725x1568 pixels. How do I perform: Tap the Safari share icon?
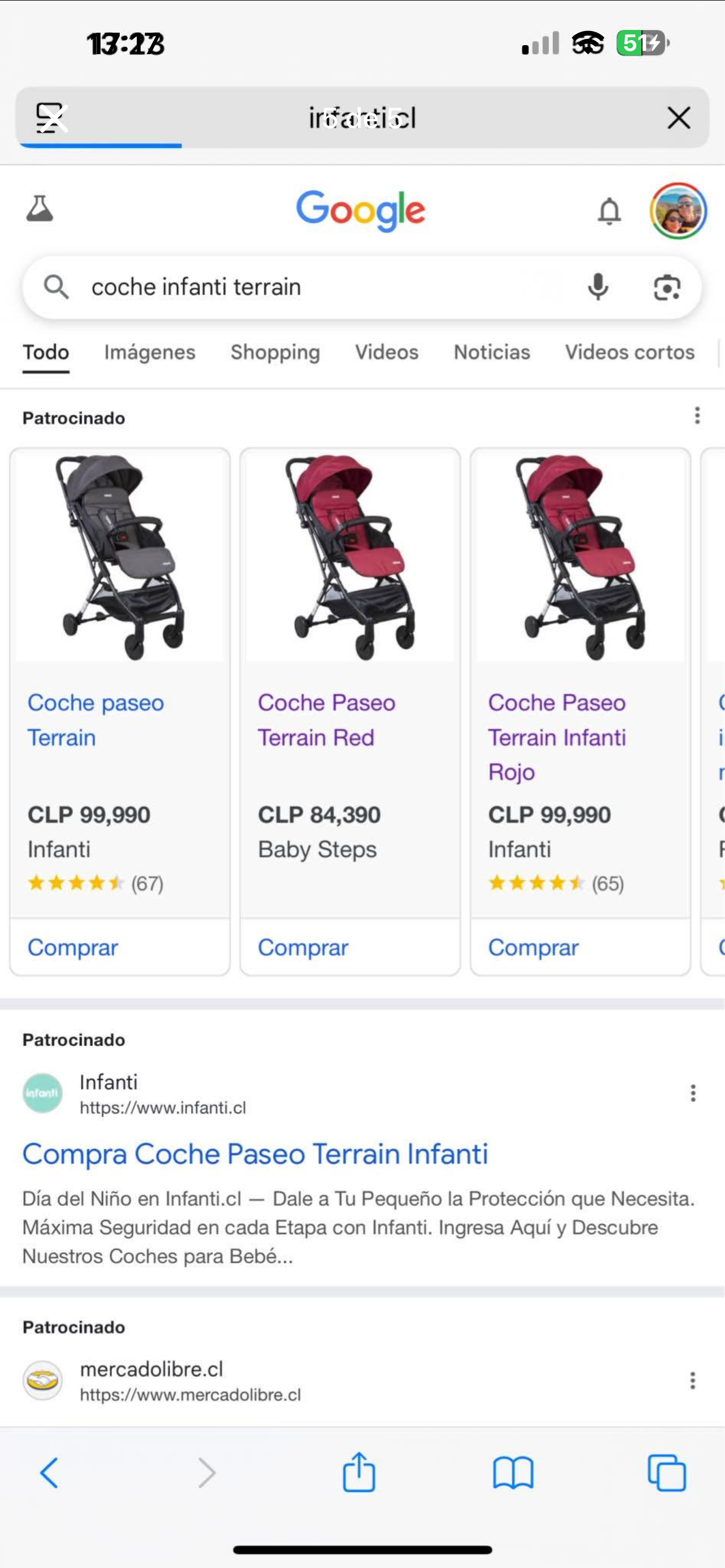pyautogui.click(x=359, y=1473)
